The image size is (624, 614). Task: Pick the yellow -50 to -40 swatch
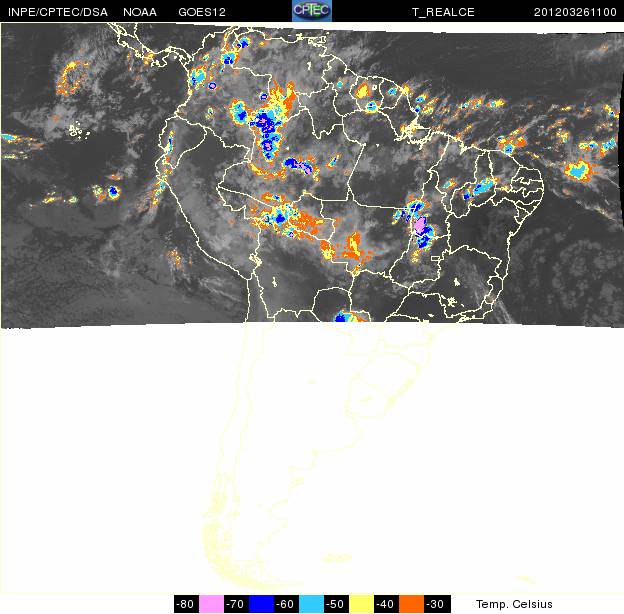[x=361, y=604]
